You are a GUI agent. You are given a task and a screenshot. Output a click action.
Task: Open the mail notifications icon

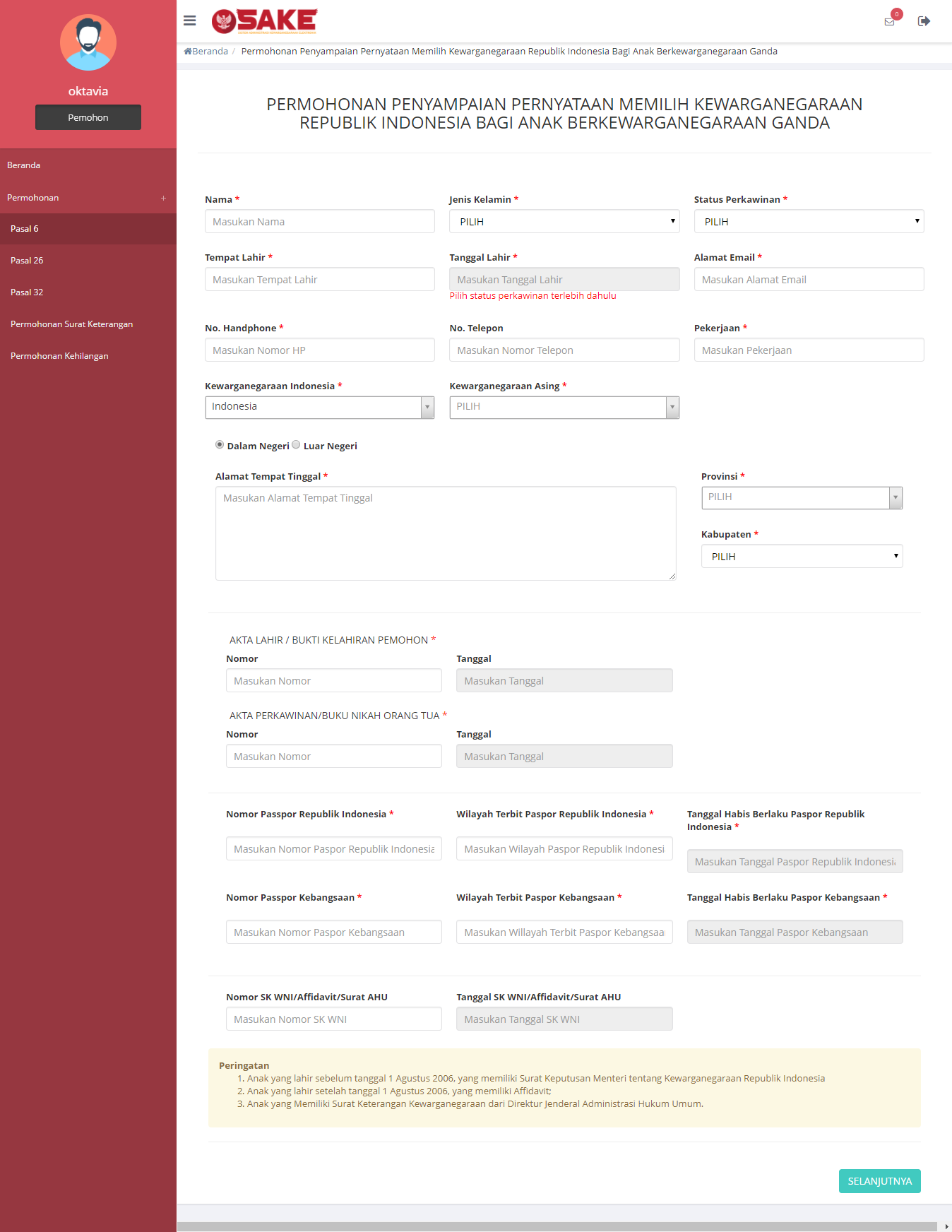coord(889,21)
